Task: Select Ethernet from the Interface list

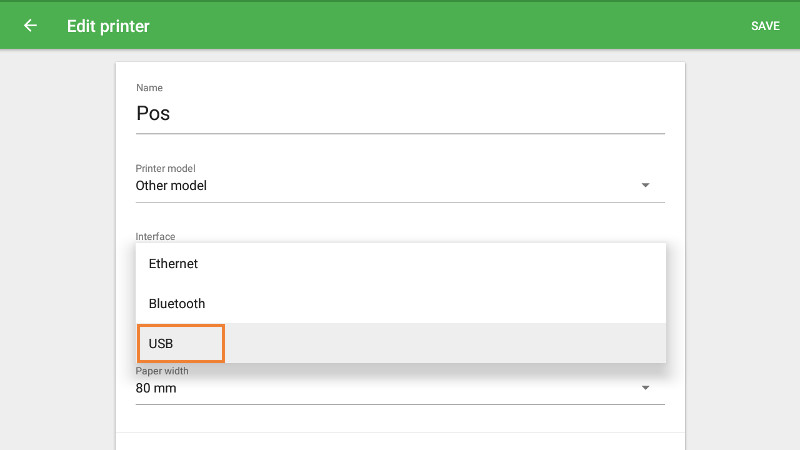Action: [x=174, y=264]
